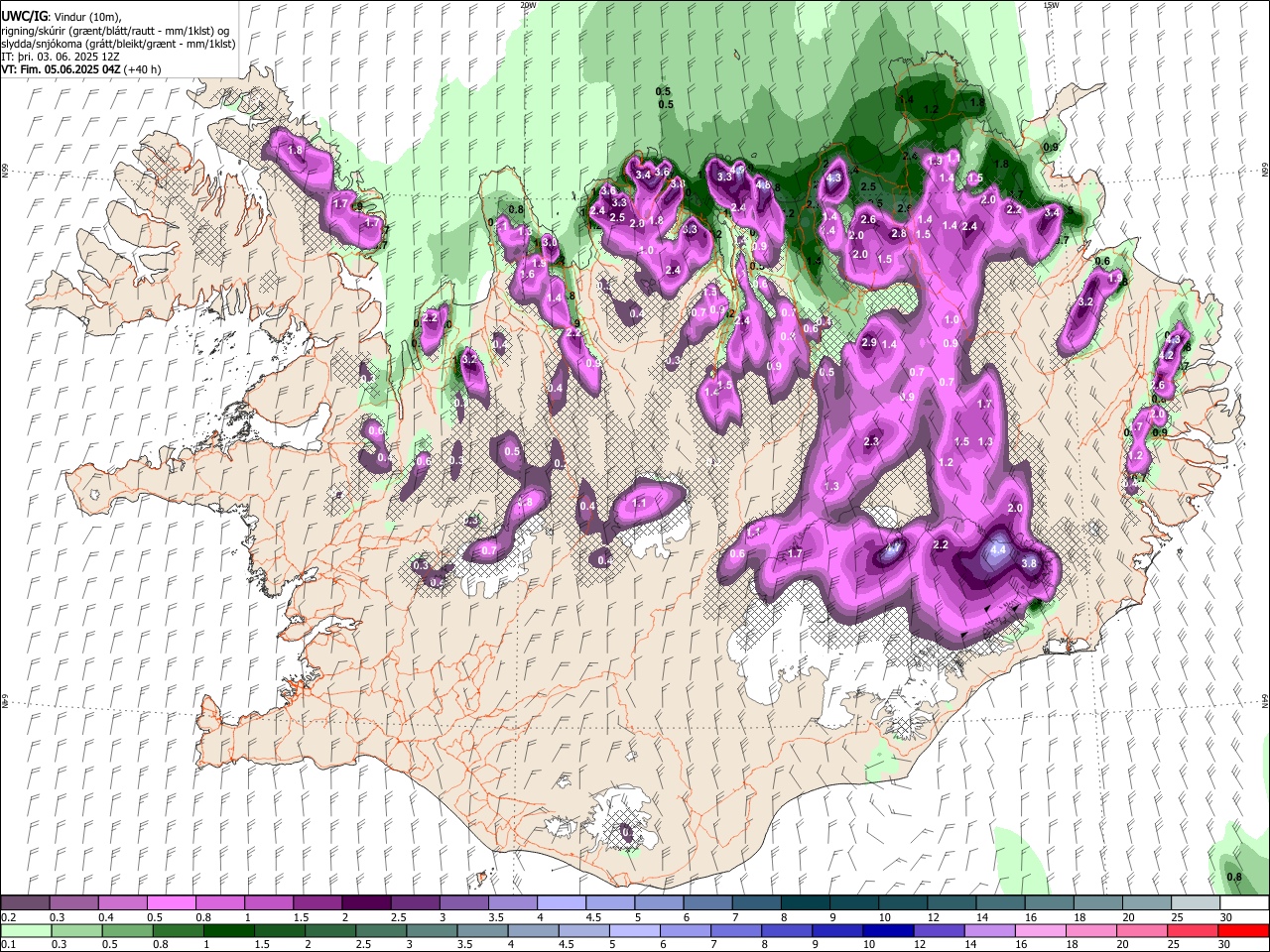Click bright pink swatch between 0.5 and 0.8, upper scale
This screenshot has height=952, width=1270.
click(171, 903)
